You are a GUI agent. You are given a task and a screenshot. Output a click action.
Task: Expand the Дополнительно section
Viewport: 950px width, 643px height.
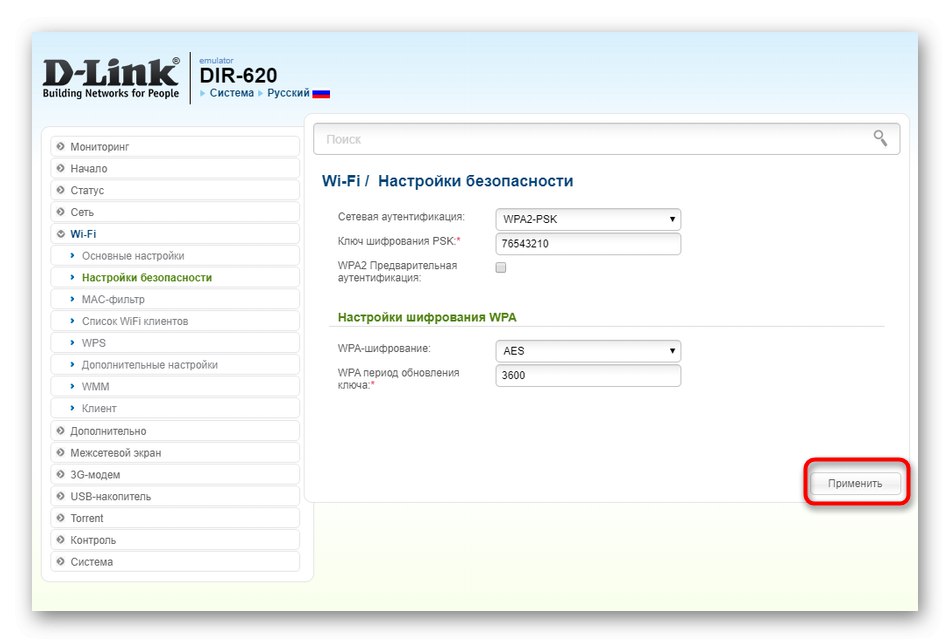point(175,431)
